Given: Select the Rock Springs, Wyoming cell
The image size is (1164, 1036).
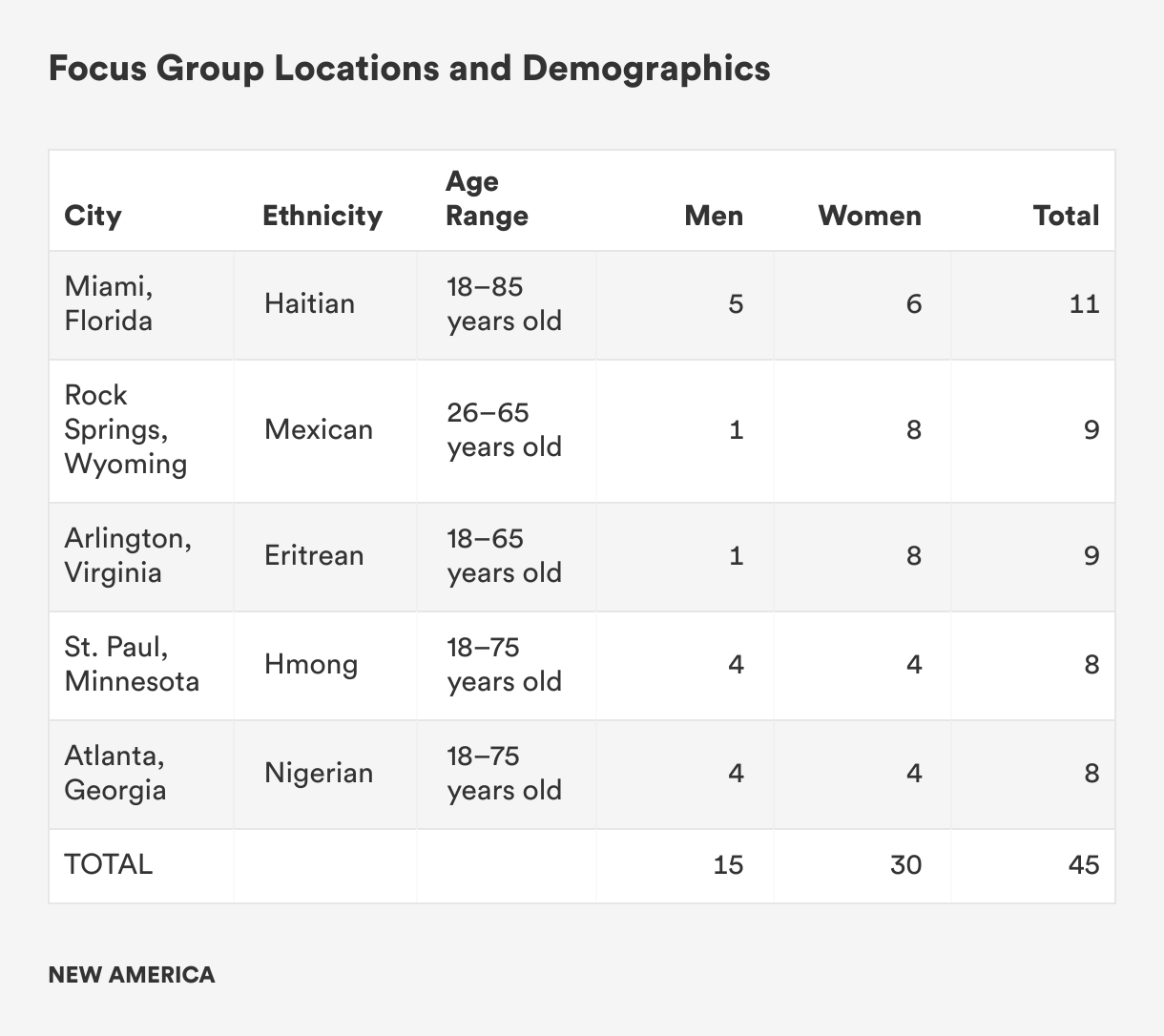Looking at the screenshot, I should point(125,429).
